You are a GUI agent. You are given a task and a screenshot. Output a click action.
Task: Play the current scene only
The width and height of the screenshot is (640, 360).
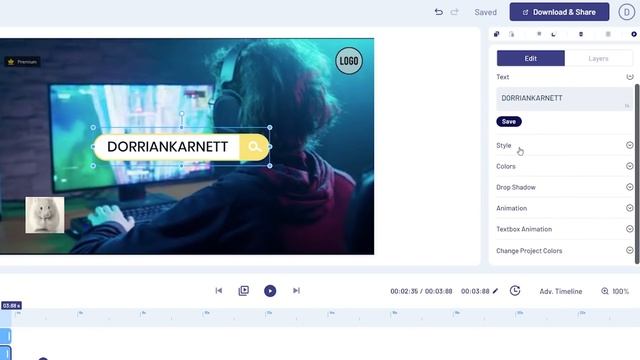[244, 291]
